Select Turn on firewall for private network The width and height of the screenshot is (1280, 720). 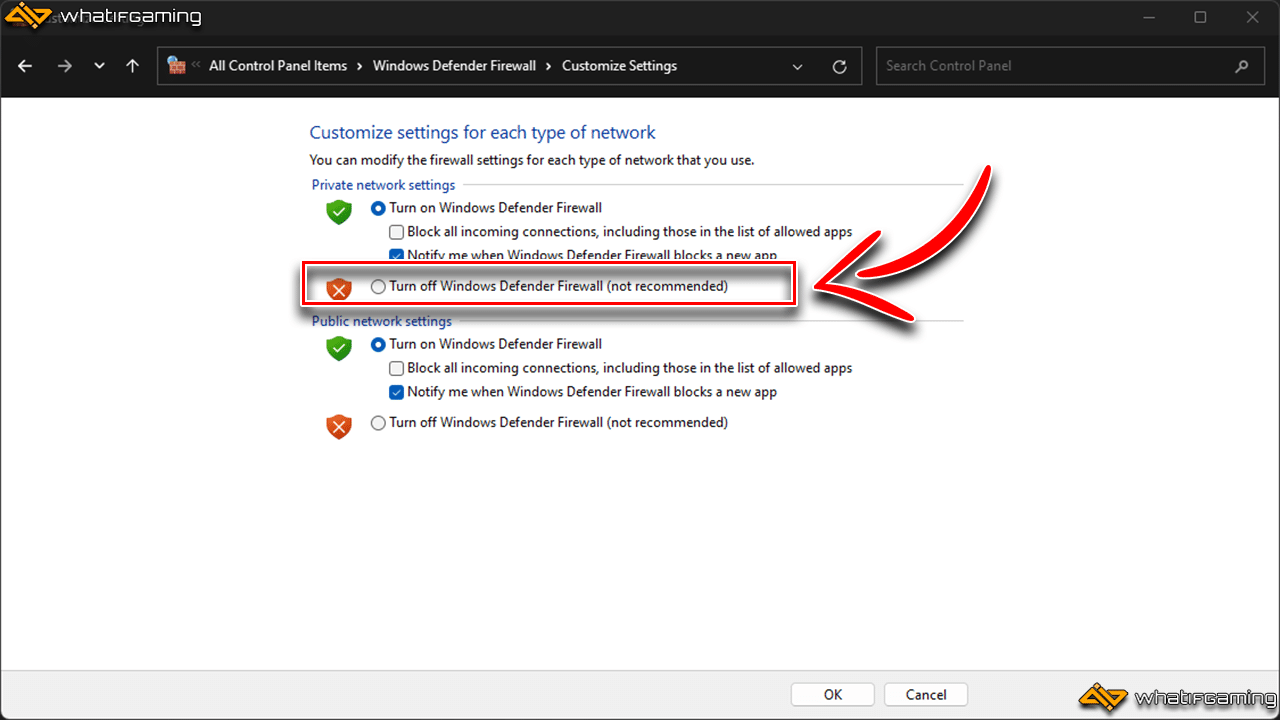(378, 209)
